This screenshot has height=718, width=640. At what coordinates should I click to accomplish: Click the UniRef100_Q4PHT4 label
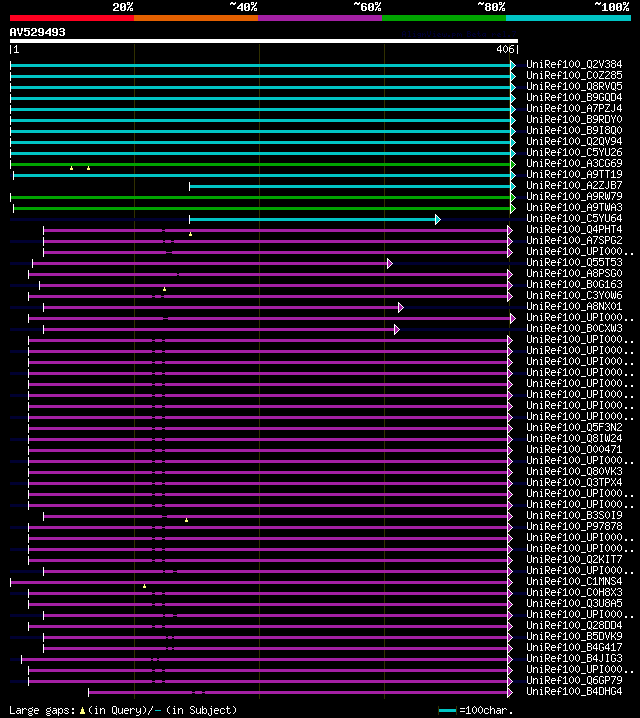click(574, 229)
